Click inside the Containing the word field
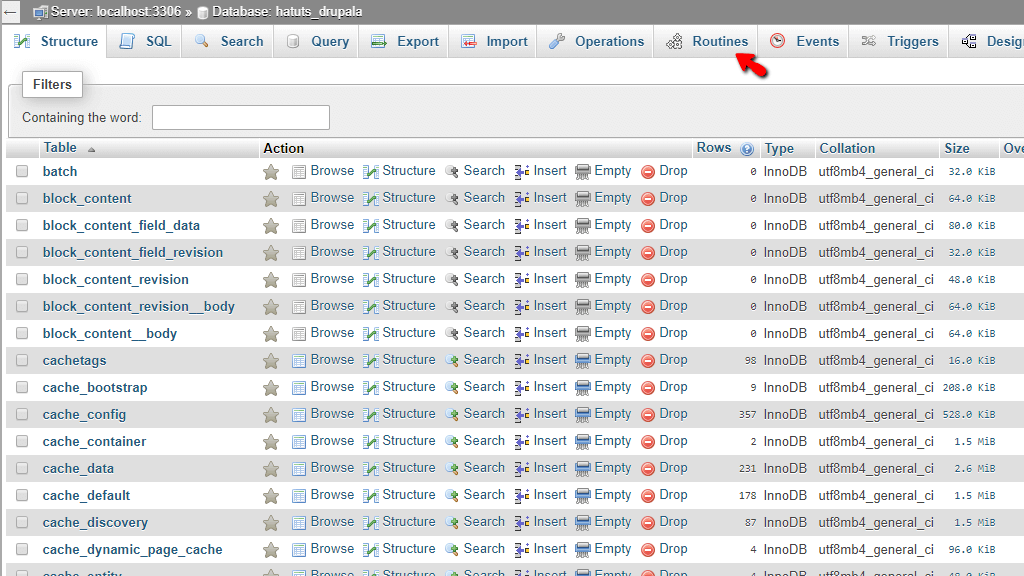Screen dimensions: 1024x576 pos(241,118)
